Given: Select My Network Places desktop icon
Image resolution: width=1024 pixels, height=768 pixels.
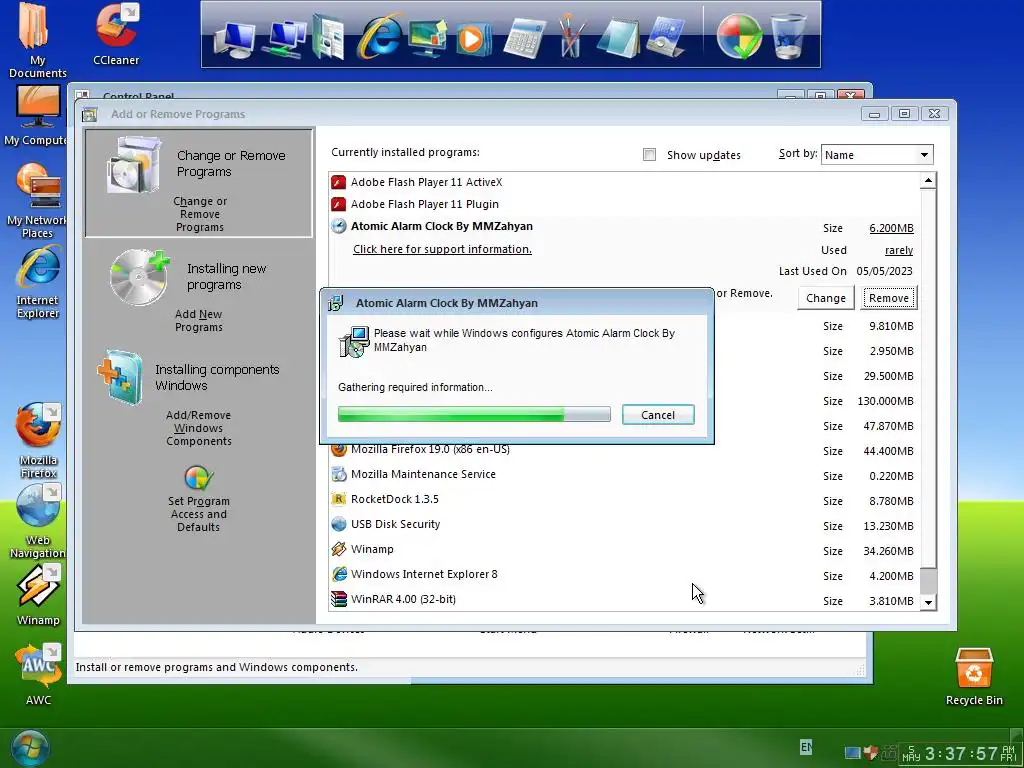Looking at the screenshot, I should pyautogui.click(x=37, y=201).
